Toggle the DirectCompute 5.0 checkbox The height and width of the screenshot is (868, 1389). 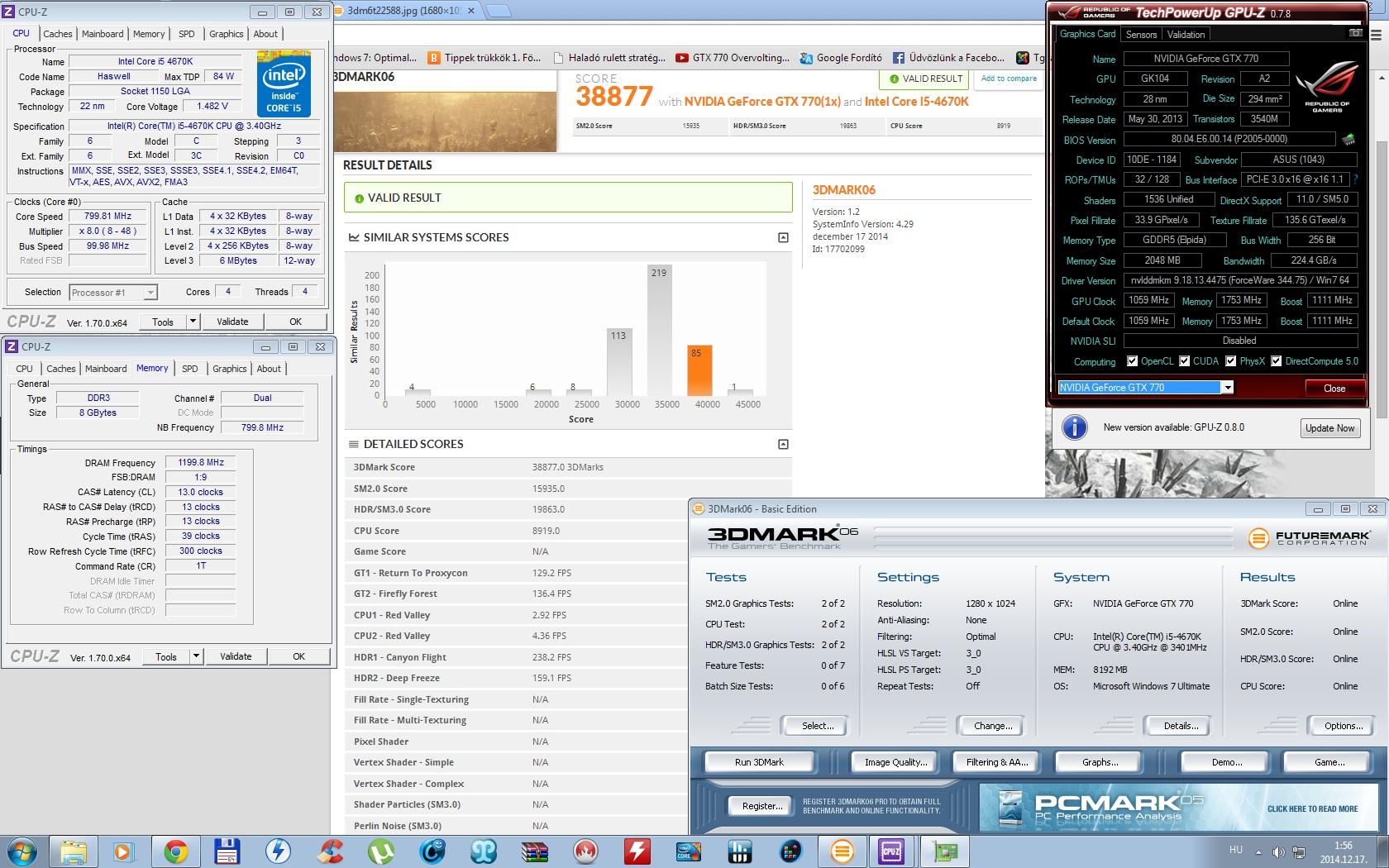pyautogui.click(x=1277, y=361)
